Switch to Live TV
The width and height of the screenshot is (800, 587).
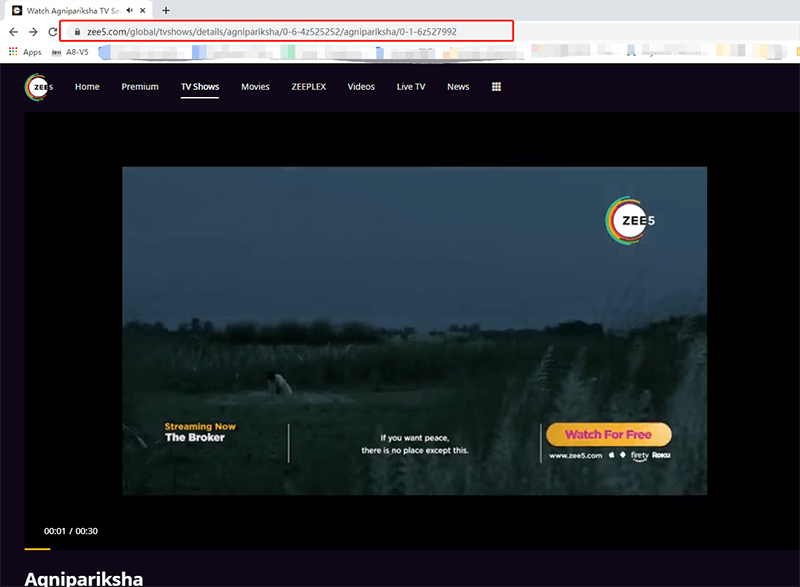(x=411, y=87)
